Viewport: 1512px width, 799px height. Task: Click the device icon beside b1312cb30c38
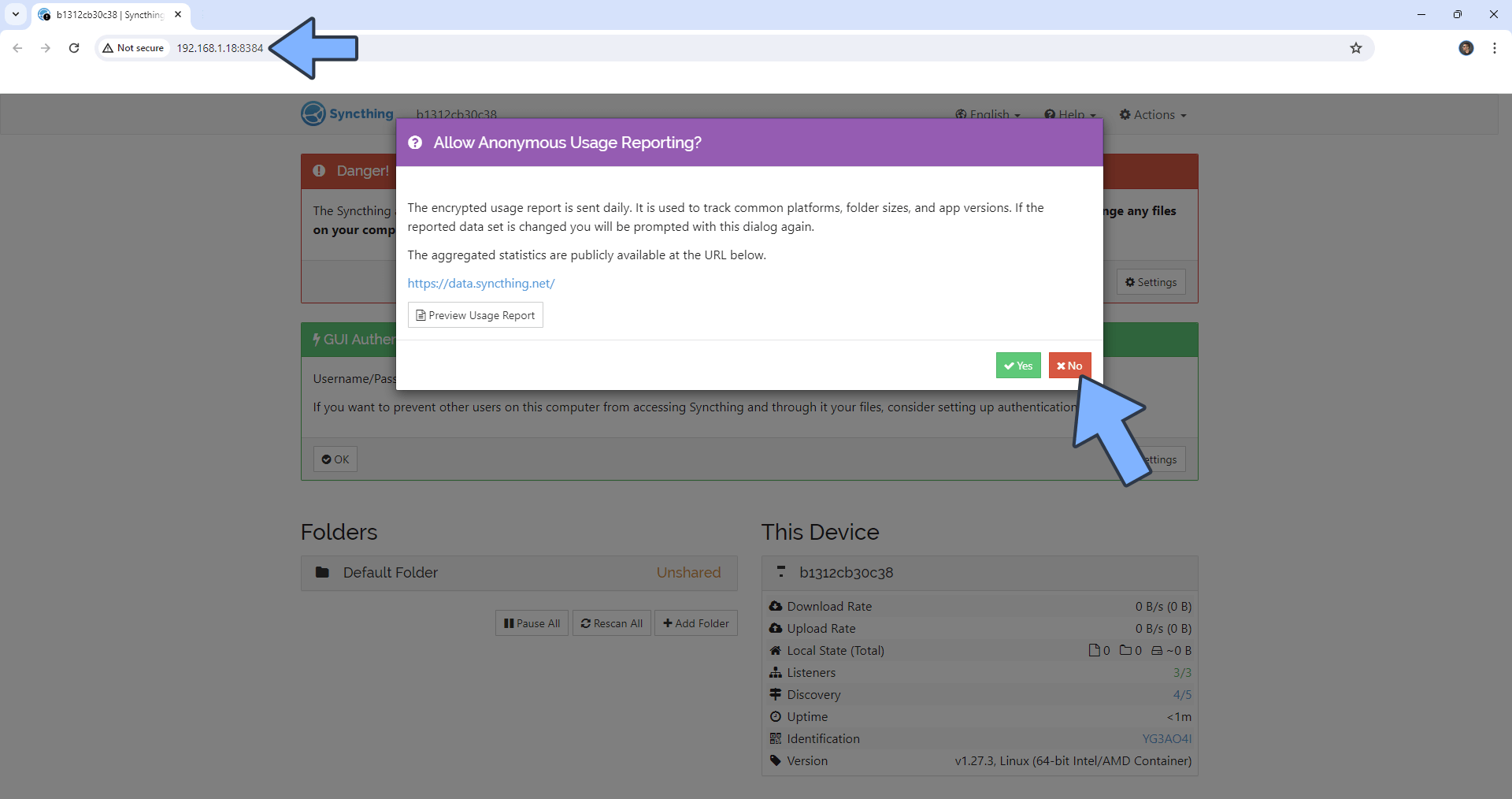(781, 572)
